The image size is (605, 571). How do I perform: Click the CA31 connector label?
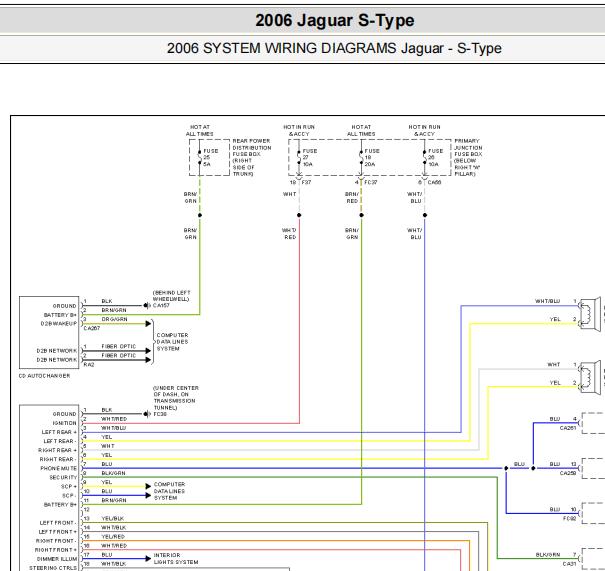point(570,564)
